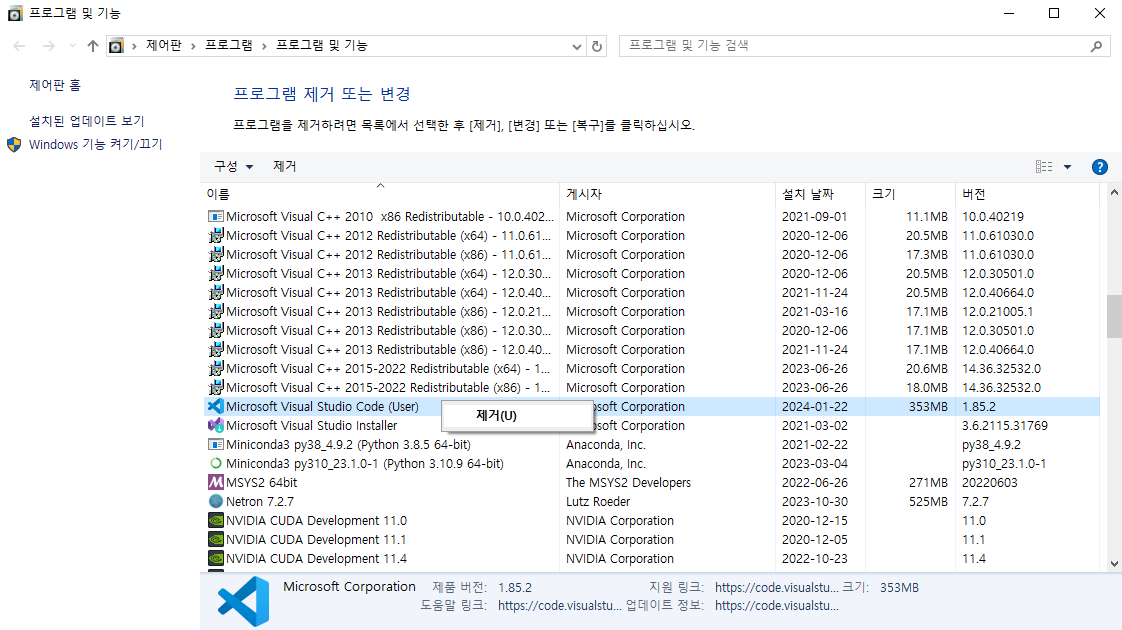Click the Netron 7.2.7 icon
Image resolution: width=1122 pixels, height=630 pixels.
215,501
